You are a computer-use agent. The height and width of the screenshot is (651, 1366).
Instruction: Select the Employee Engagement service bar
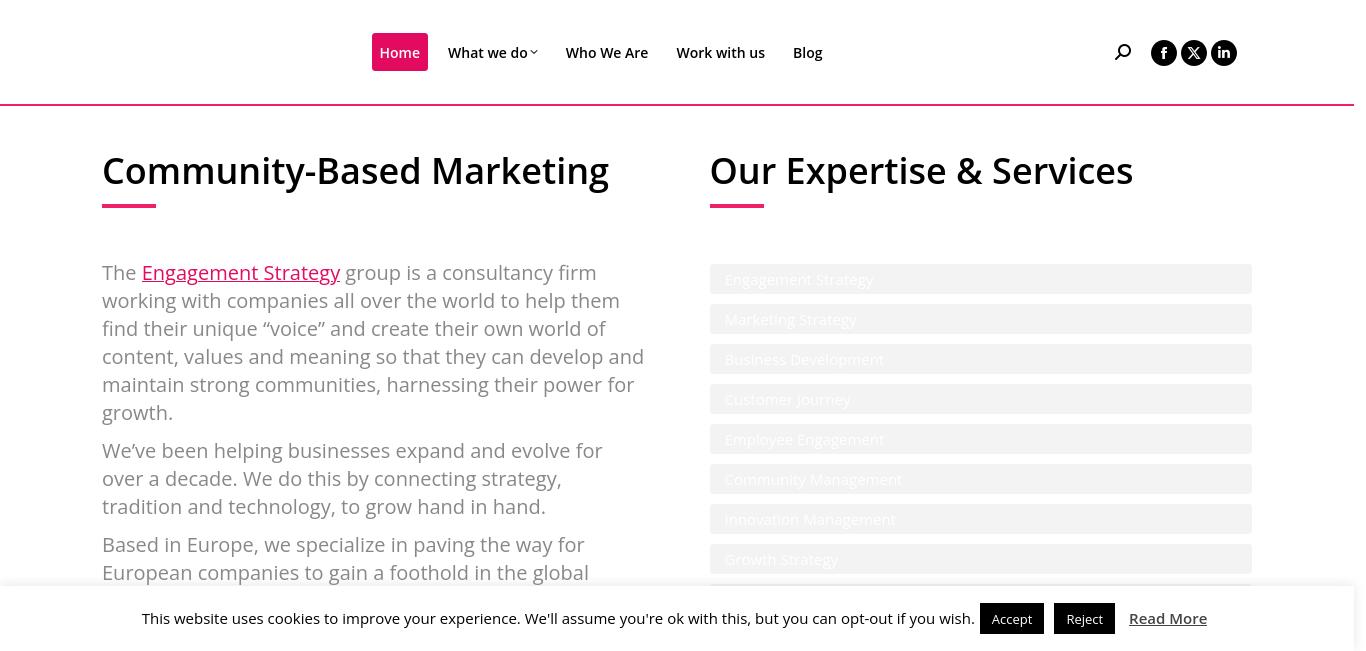point(981,439)
